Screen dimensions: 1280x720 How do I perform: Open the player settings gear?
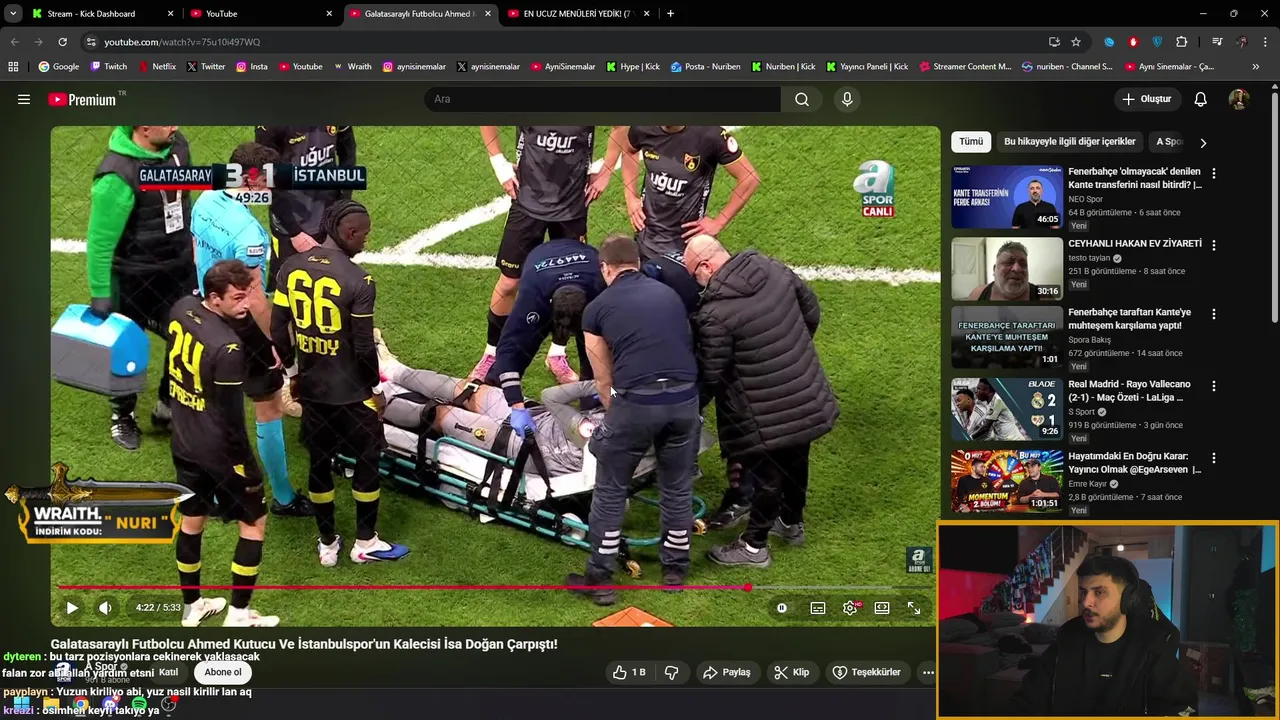(850, 607)
